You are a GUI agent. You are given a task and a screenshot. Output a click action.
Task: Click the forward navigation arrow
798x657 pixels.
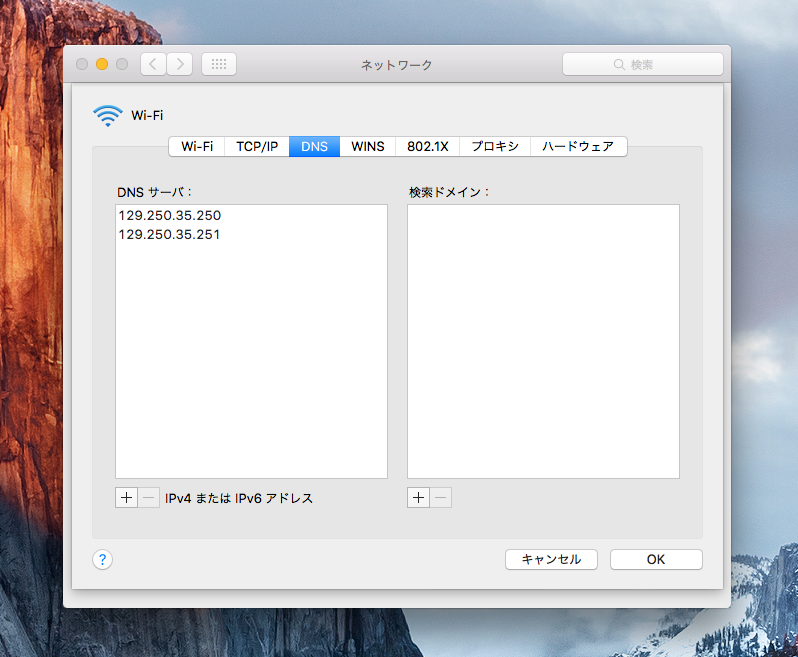[180, 64]
